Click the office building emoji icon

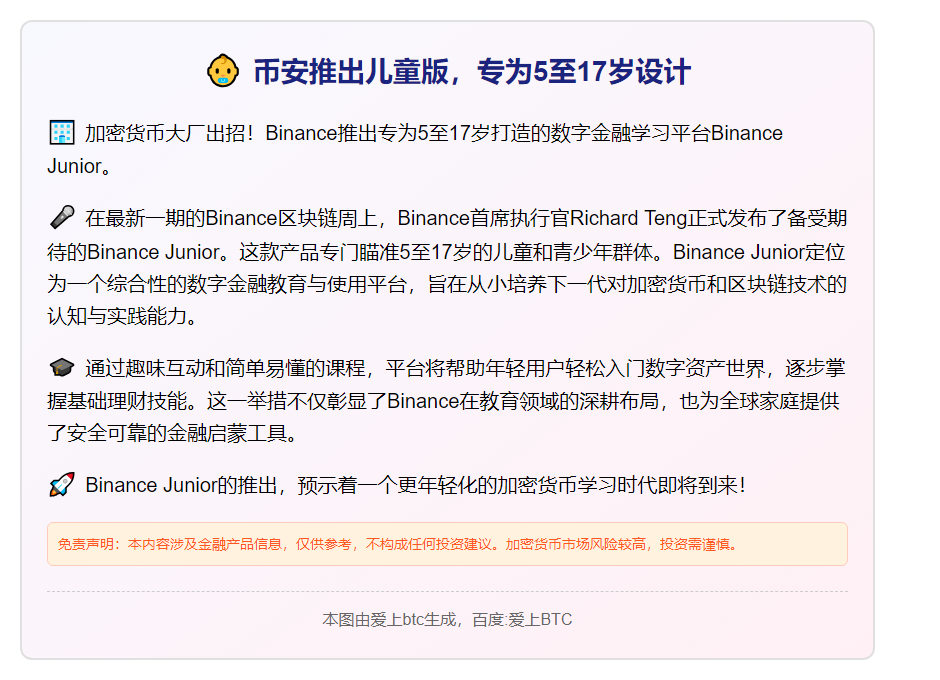click(x=62, y=133)
